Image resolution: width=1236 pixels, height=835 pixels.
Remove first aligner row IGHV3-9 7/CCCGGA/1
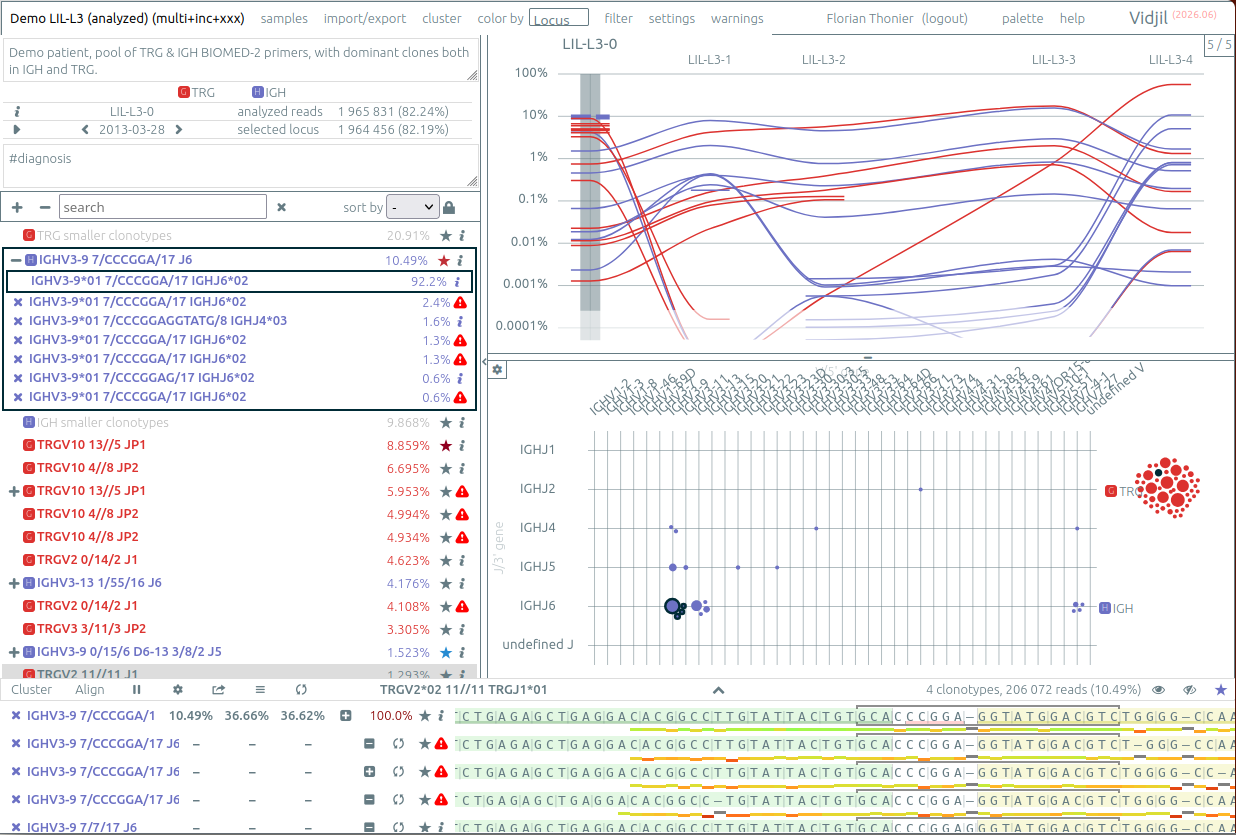[x=16, y=716]
